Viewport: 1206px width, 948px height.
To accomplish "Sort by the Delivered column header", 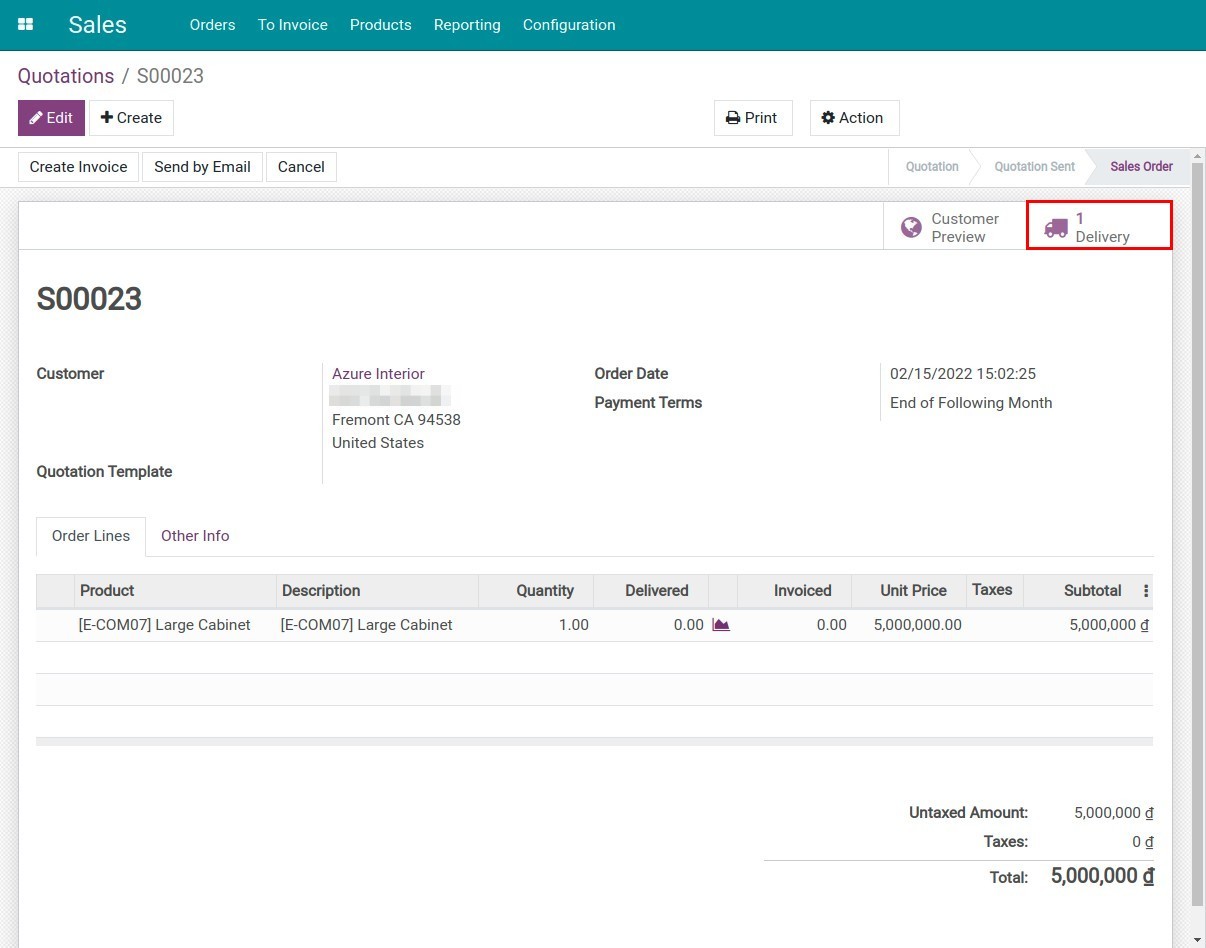I will pos(651,591).
